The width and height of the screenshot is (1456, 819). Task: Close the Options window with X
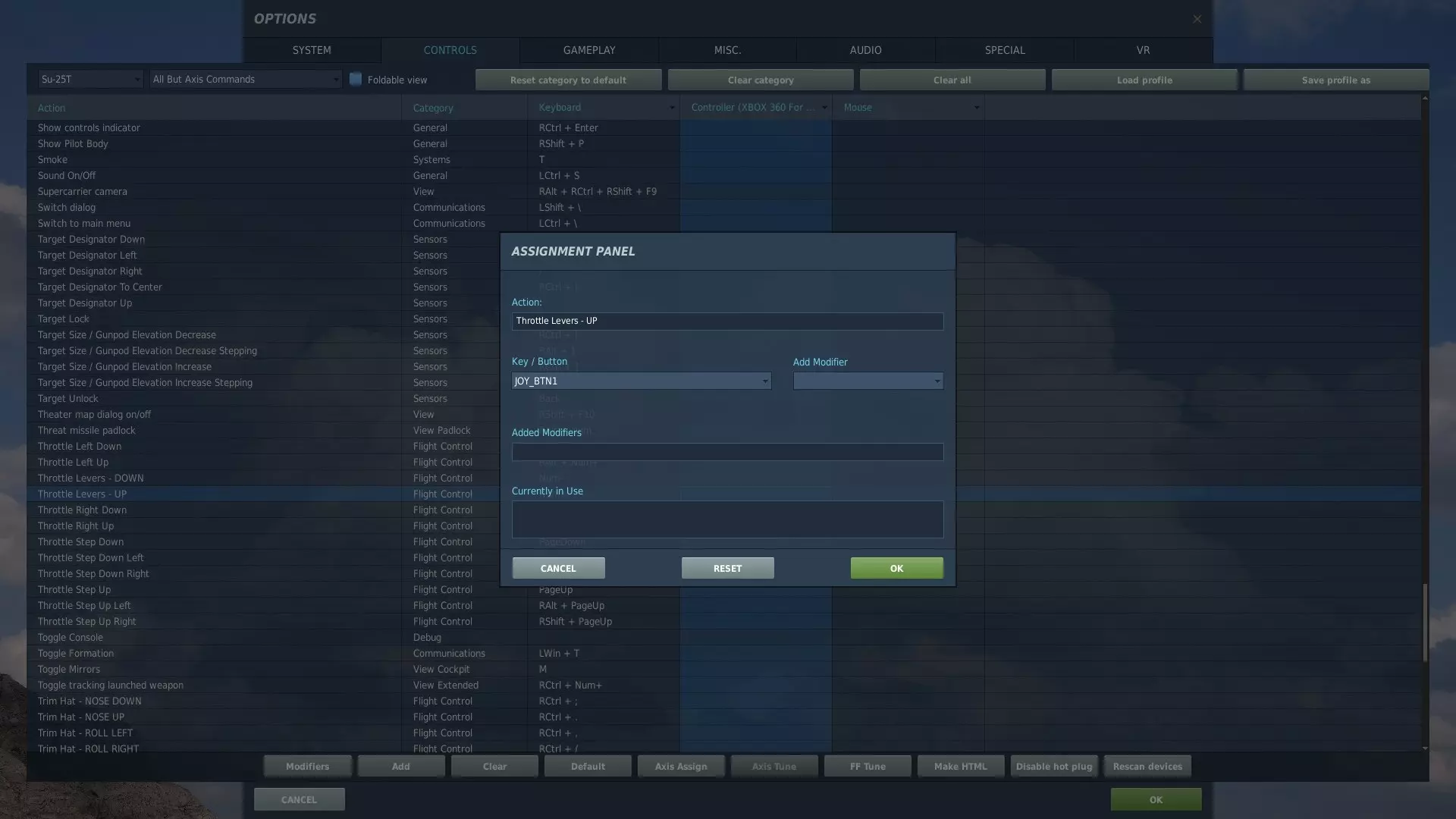click(1197, 19)
